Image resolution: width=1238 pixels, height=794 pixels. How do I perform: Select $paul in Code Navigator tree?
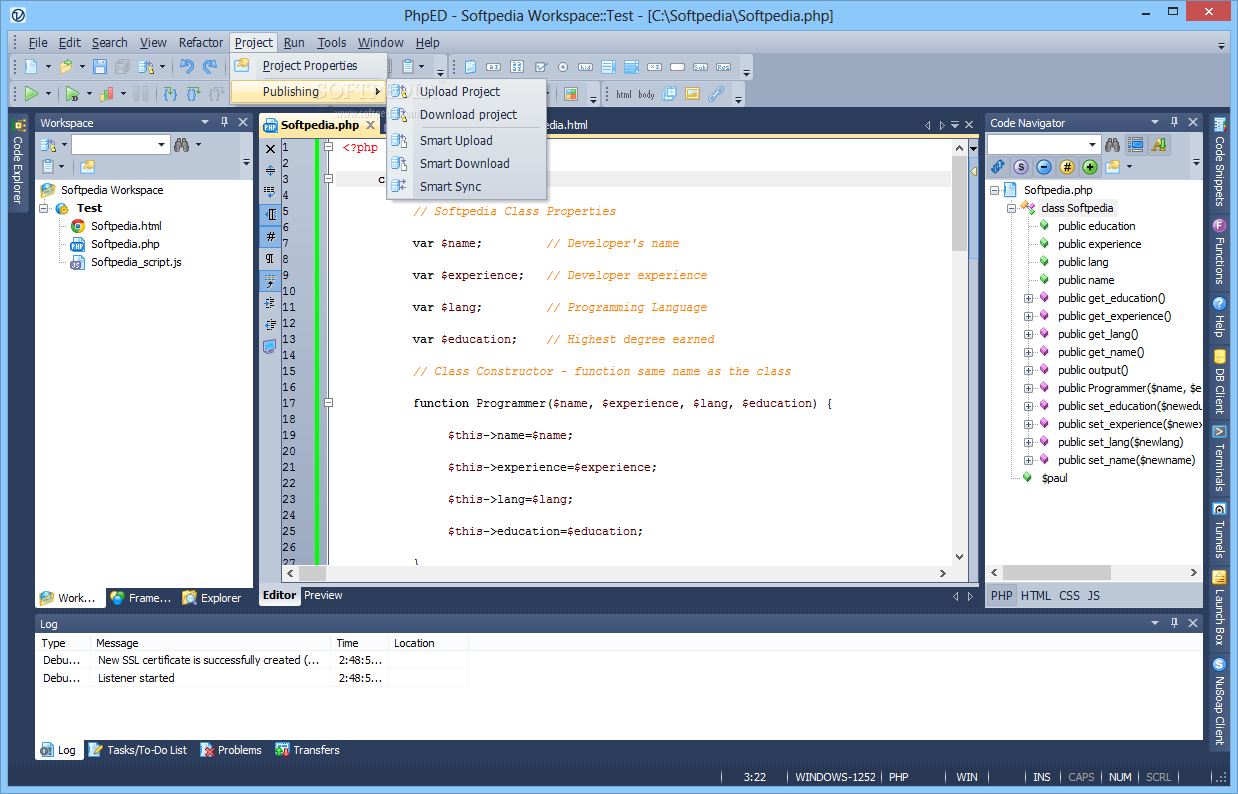point(1055,478)
